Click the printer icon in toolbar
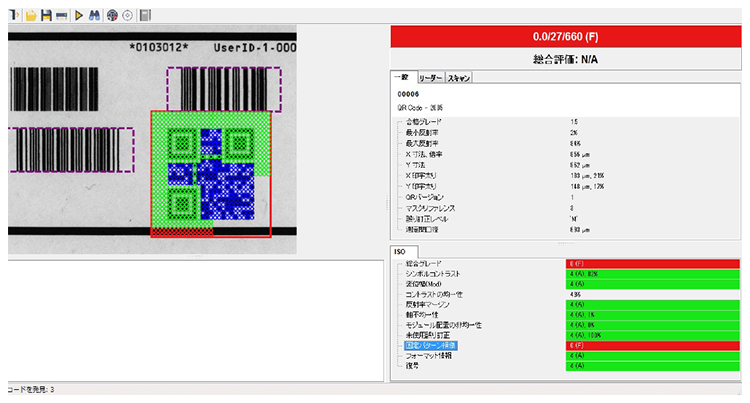 [x=61, y=16]
